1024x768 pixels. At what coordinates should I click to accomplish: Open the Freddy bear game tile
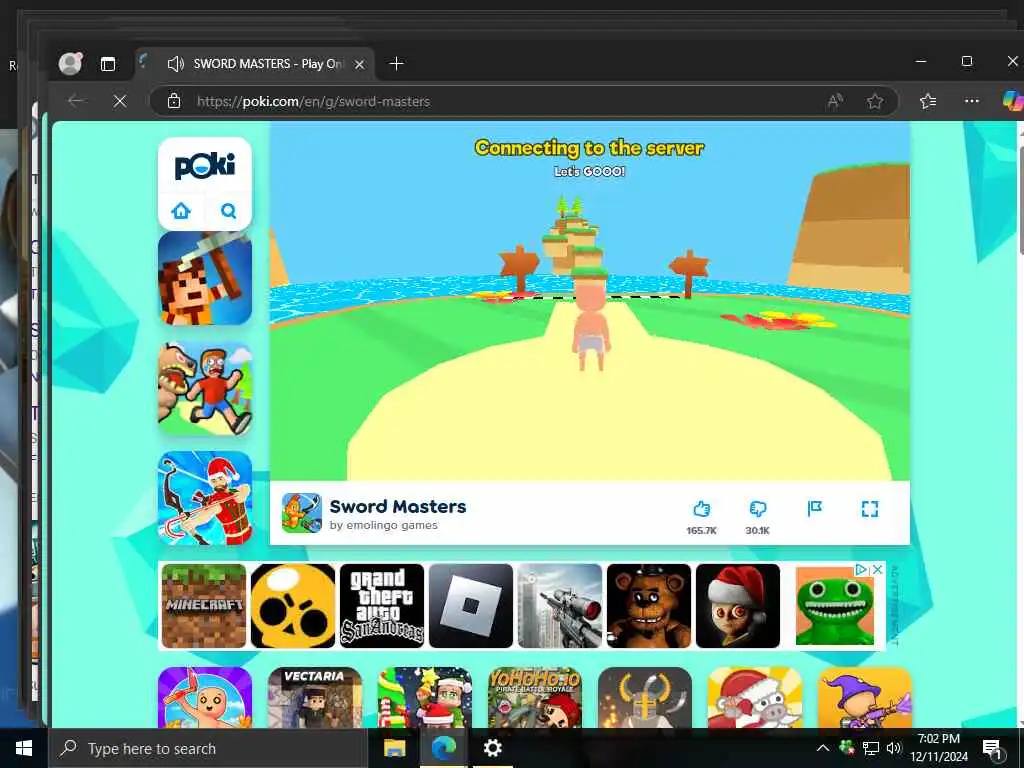[x=648, y=606]
